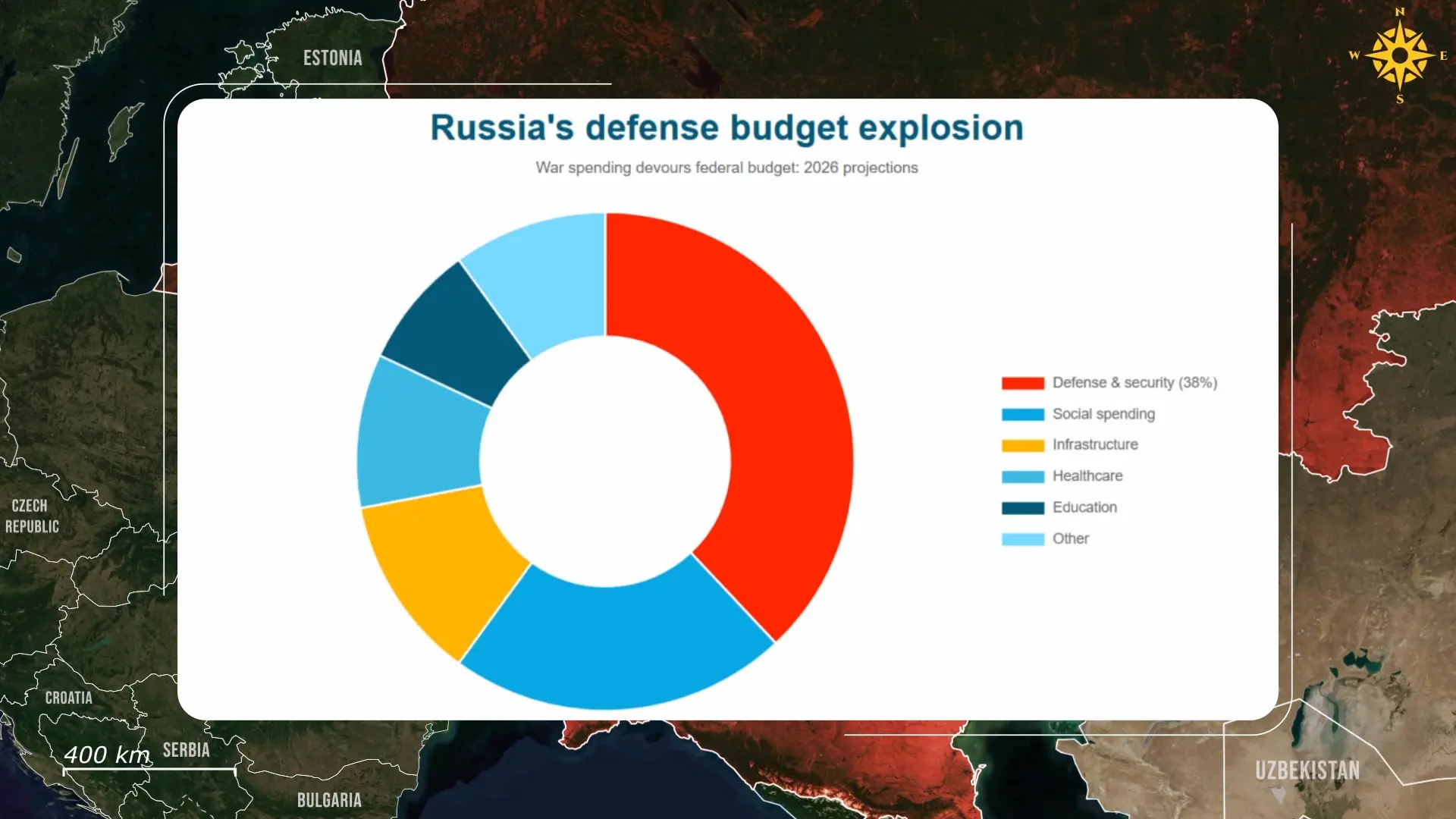Image resolution: width=1456 pixels, height=819 pixels.
Task: Click the blue Social spending legend swatch
Action: [x=1022, y=415]
